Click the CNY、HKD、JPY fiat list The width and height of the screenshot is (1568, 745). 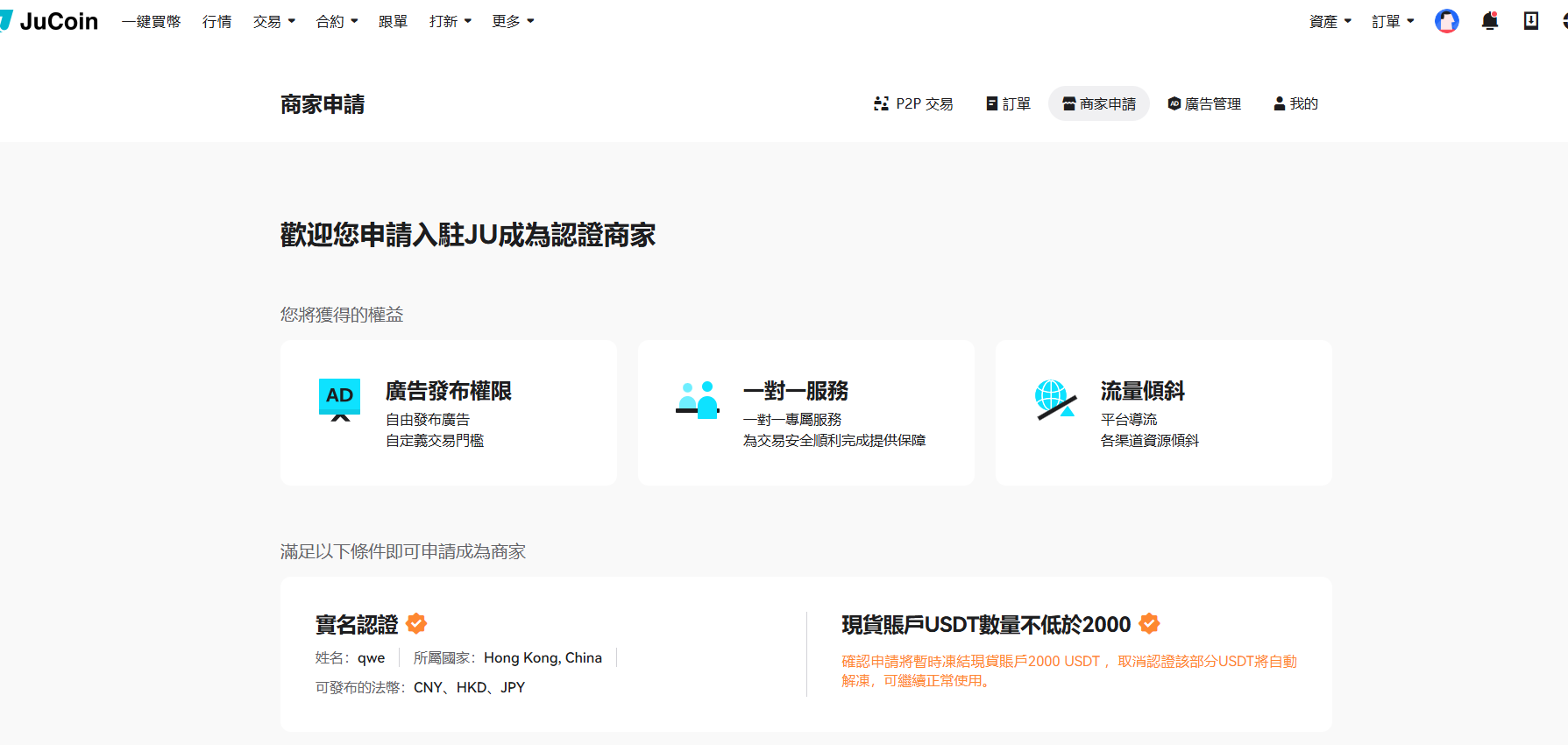469,687
